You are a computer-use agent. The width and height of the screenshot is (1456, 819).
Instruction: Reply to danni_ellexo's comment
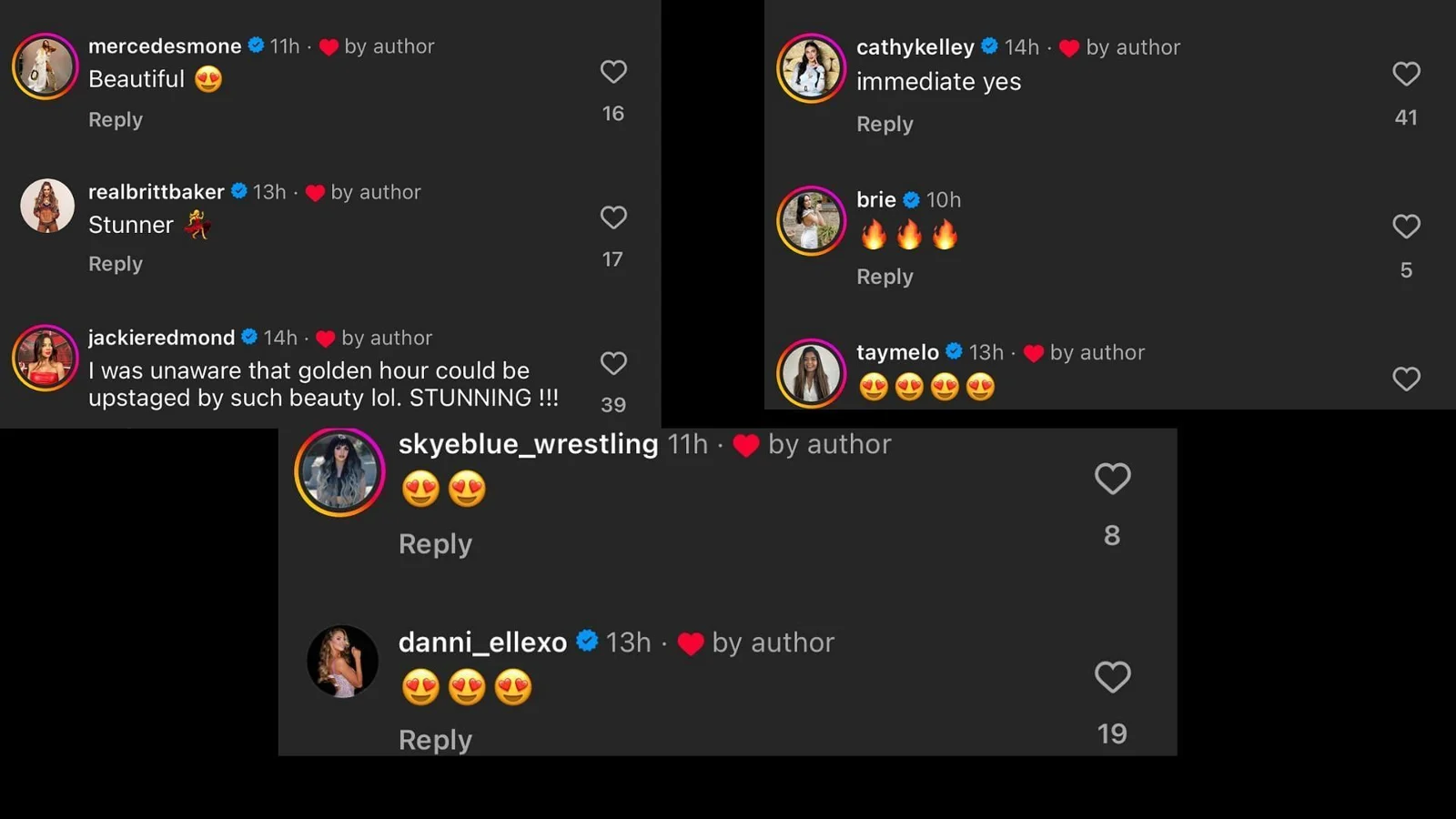[x=435, y=740]
